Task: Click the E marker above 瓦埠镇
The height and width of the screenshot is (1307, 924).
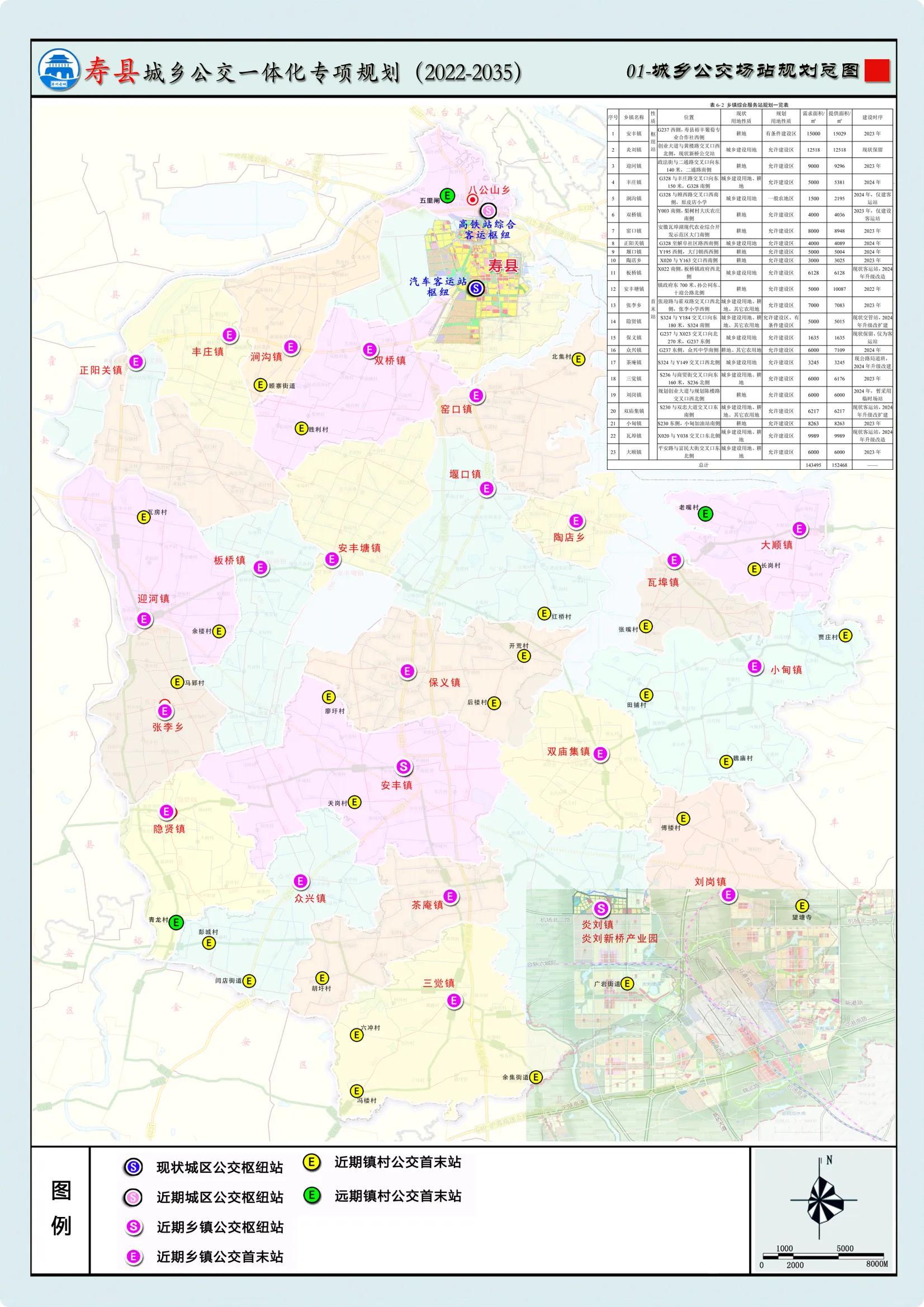Action: pos(674,560)
